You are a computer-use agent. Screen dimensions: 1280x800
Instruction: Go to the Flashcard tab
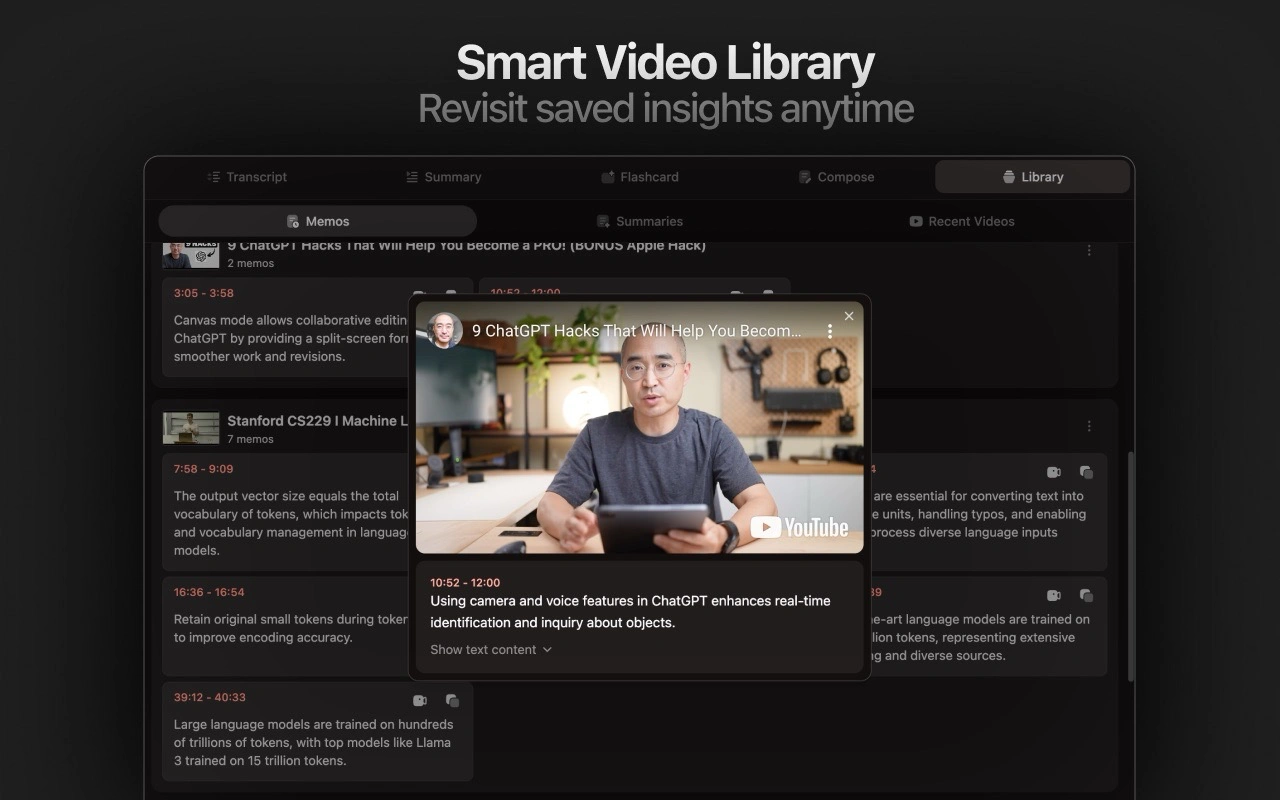click(639, 177)
